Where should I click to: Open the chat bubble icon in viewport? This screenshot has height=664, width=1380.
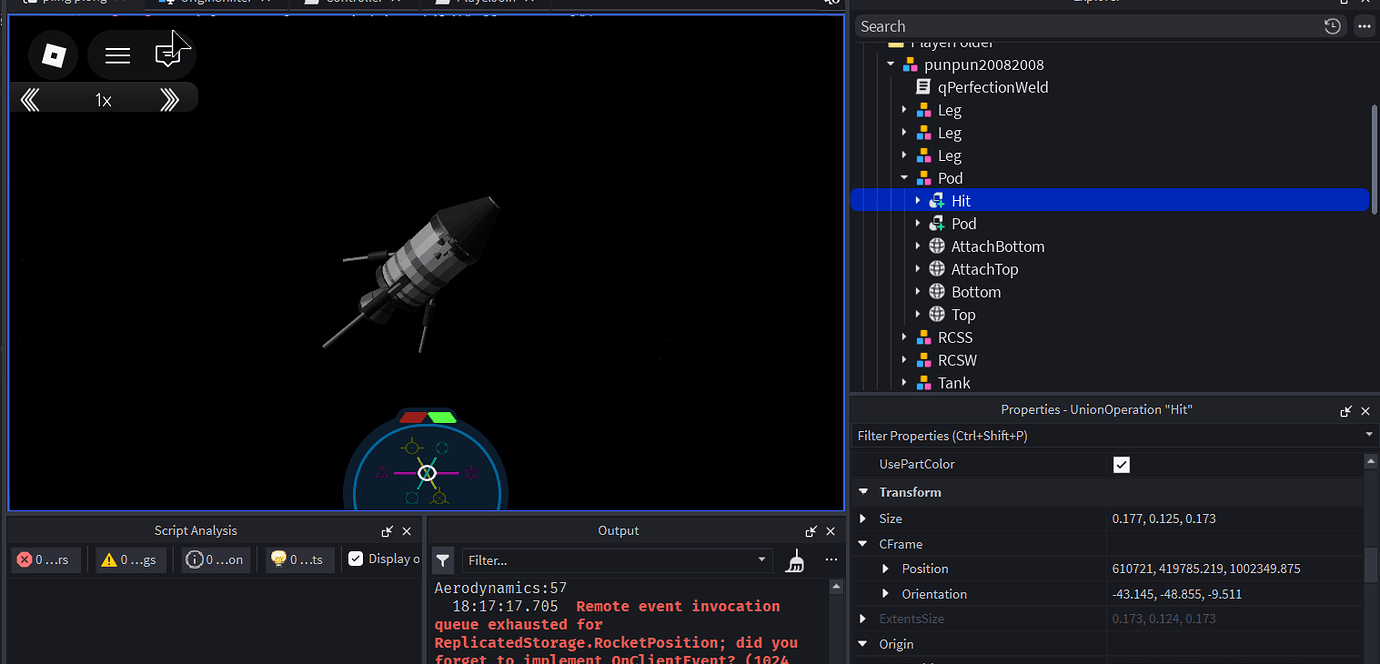(168, 55)
